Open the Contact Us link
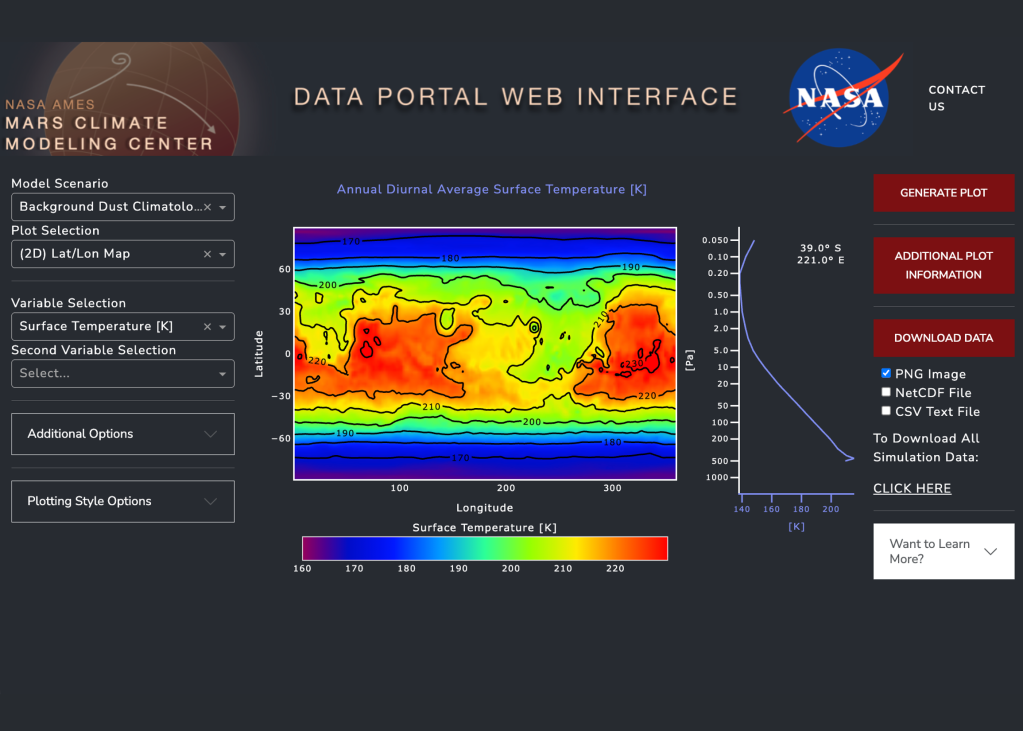The height and width of the screenshot is (731, 1023). (x=956, y=98)
